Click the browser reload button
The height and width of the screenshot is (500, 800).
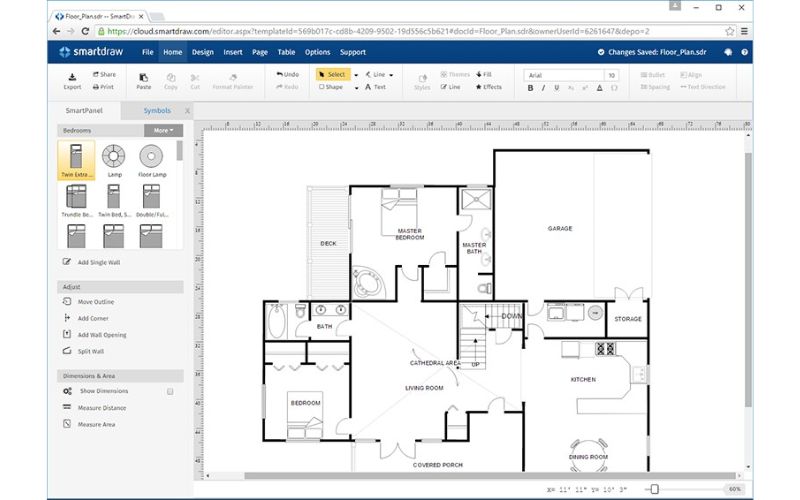point(85,32)
